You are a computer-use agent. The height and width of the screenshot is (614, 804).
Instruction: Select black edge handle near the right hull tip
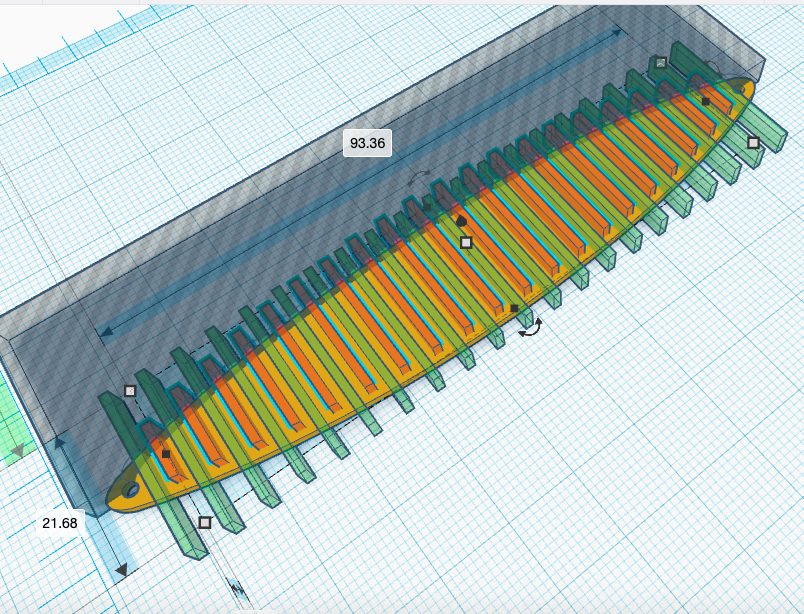[706, 102]
